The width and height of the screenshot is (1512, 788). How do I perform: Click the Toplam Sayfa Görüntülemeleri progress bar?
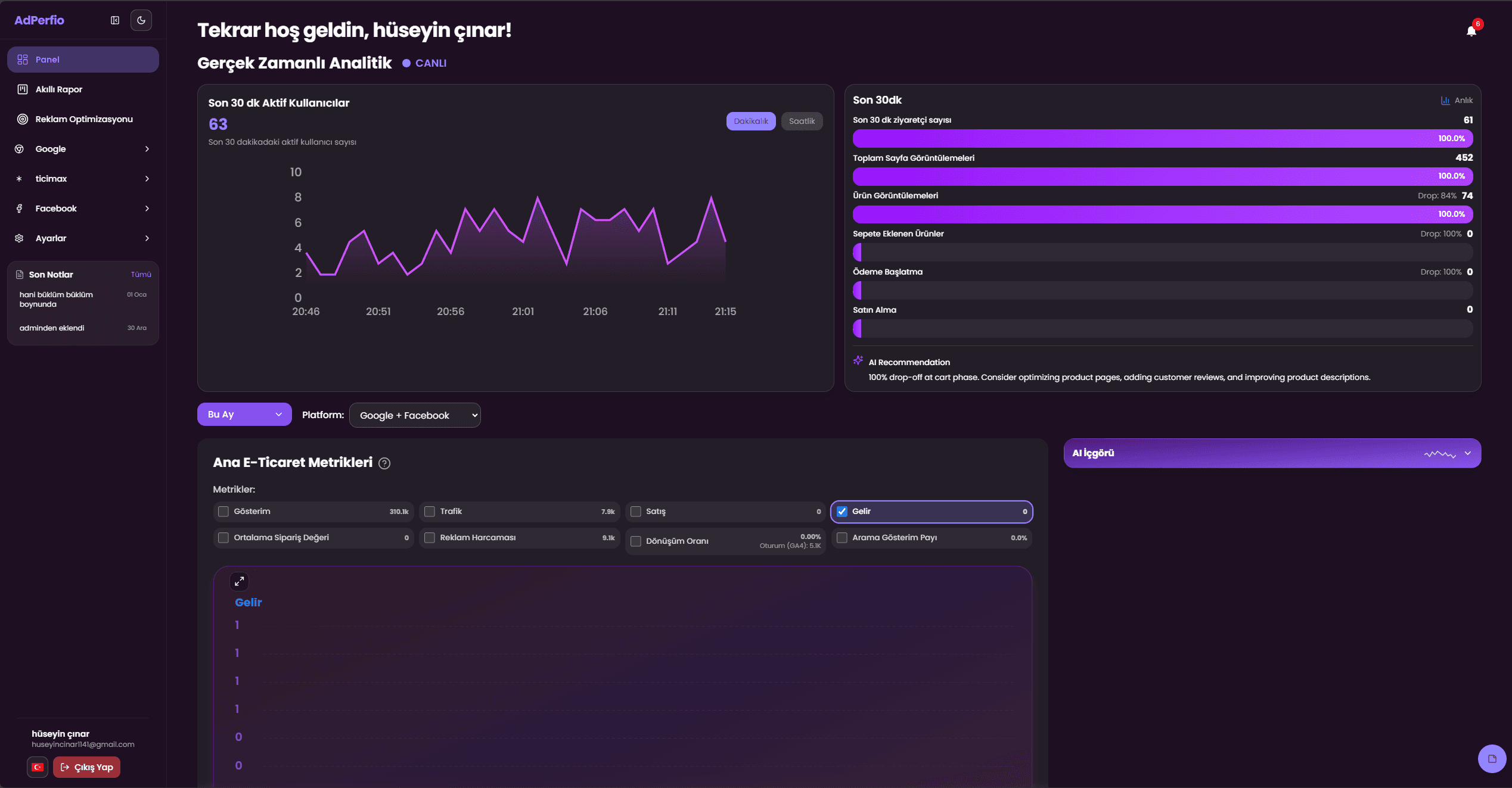tap(1162, 176)
